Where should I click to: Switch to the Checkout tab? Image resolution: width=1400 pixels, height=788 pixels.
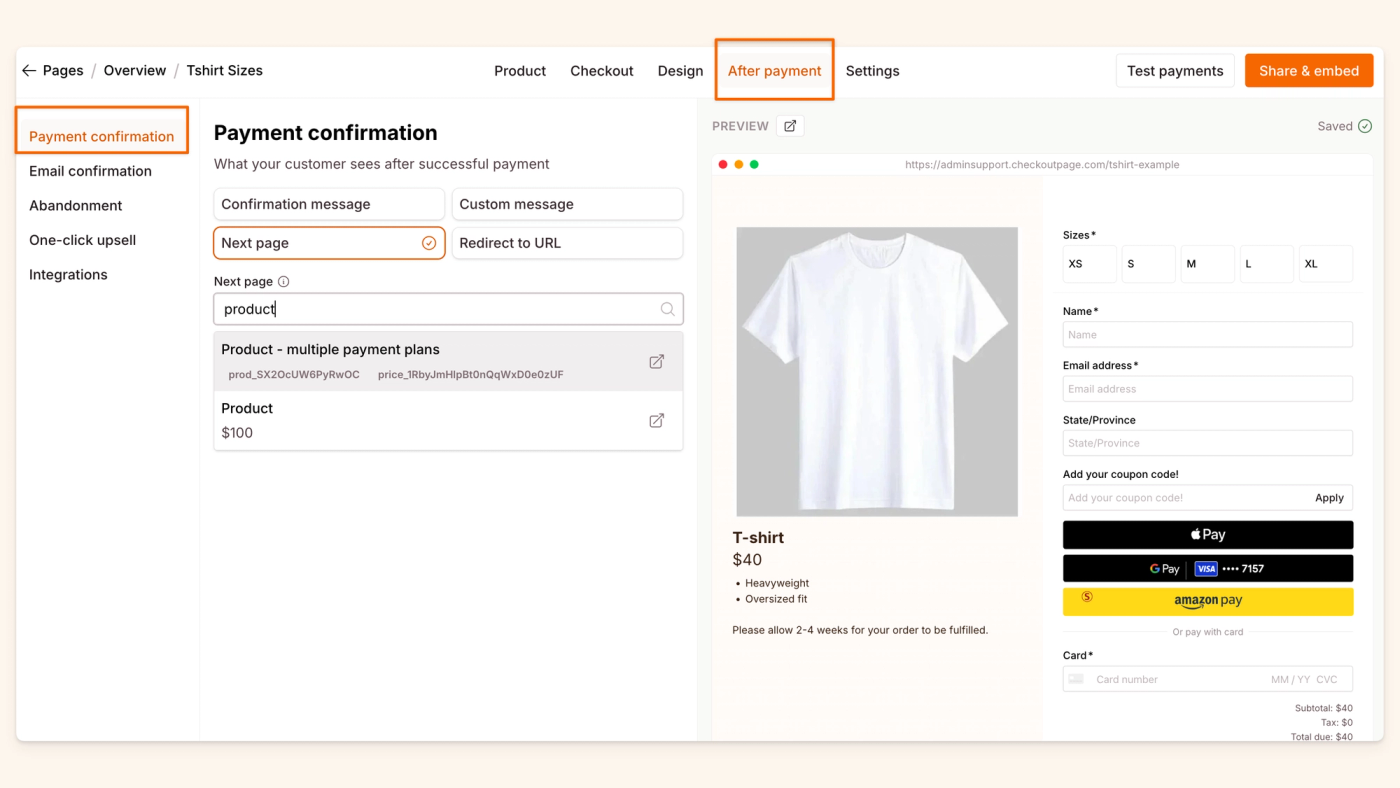(602, 71)
